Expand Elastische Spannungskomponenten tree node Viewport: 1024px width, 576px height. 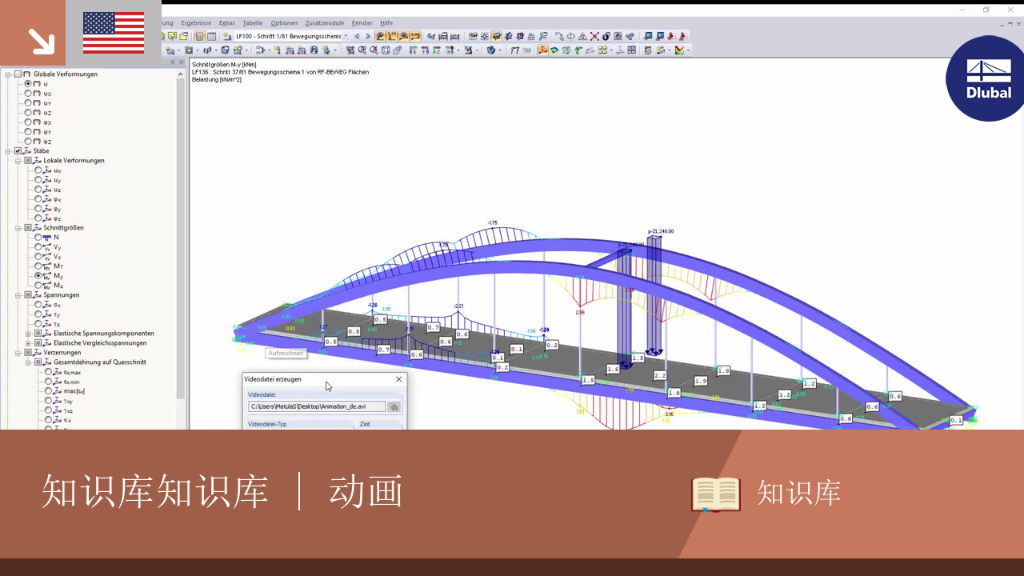tap(28, 334)
